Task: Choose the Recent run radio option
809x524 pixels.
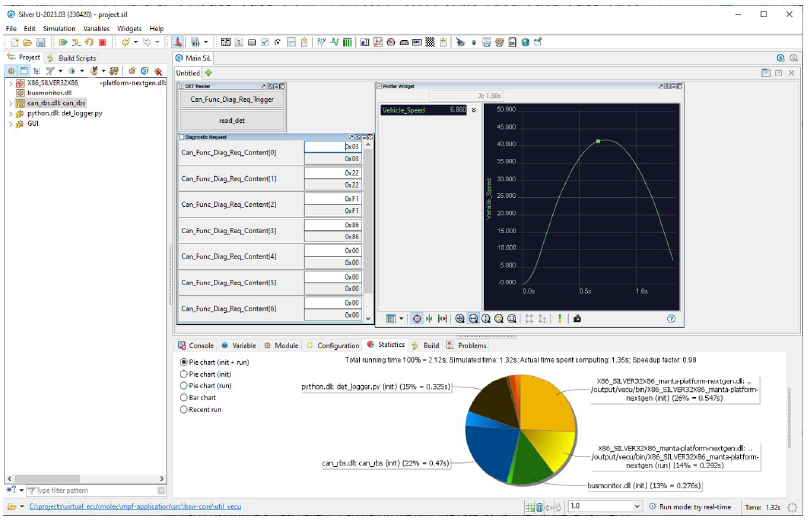Action: click(183, 410)
